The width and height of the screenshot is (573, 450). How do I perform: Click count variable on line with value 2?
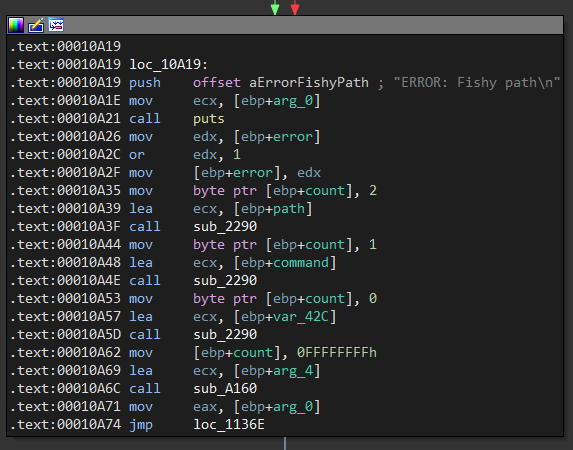point(325,190)
